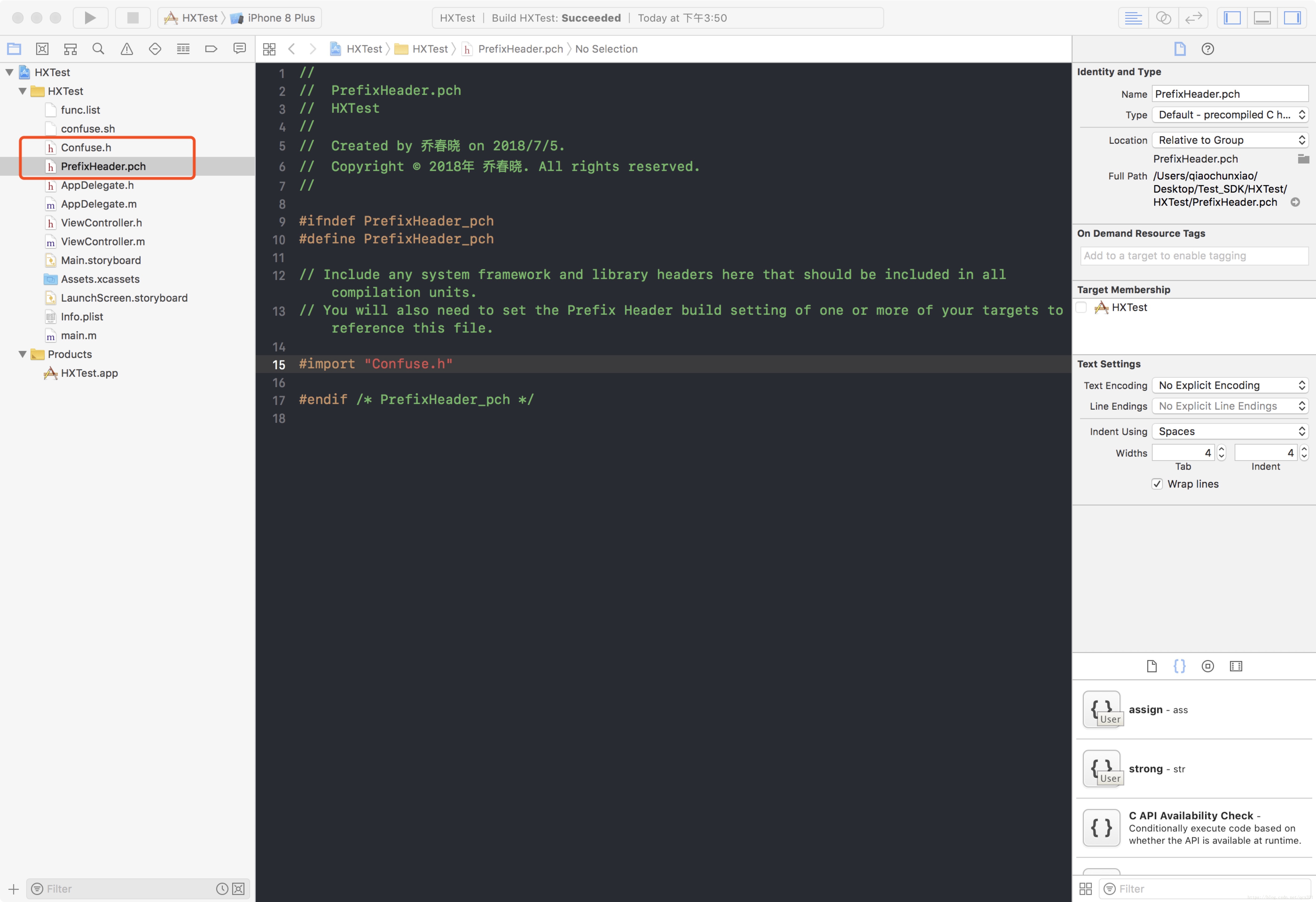Click the library Filter field
The height and width of the screenshot is (902, 1316).
[x=1205, y=889]
